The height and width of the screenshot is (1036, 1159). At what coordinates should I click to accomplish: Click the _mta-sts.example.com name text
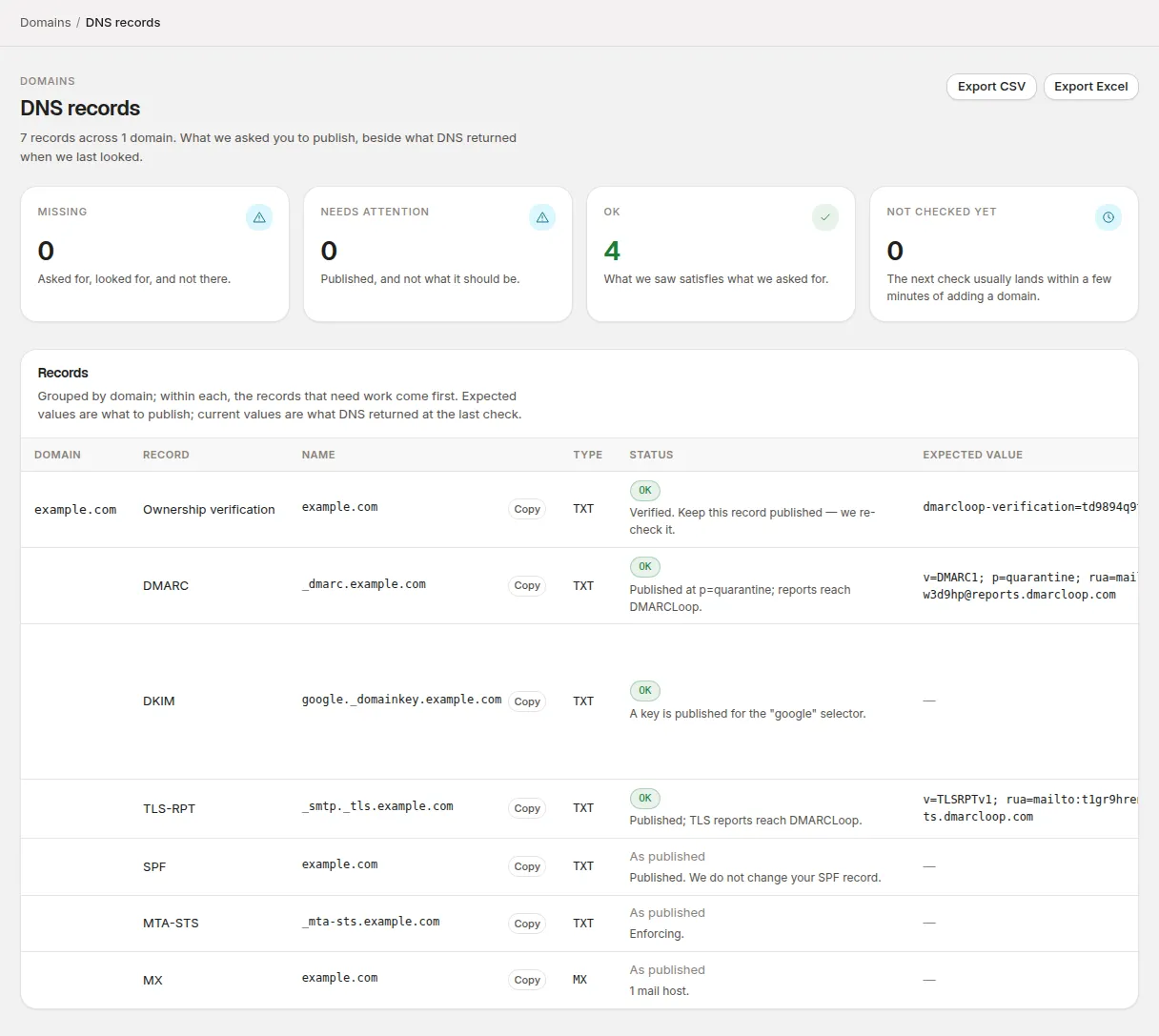pos(371,922)
